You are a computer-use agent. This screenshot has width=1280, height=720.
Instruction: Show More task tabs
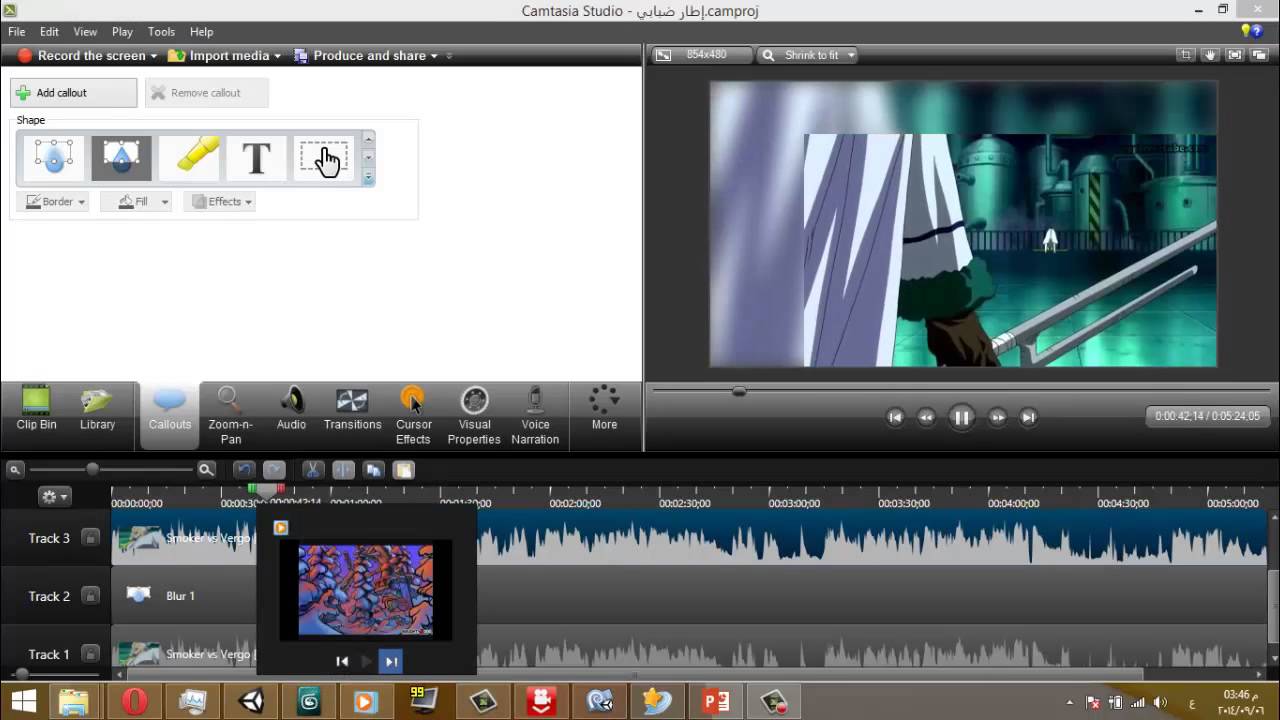[604, 410]
